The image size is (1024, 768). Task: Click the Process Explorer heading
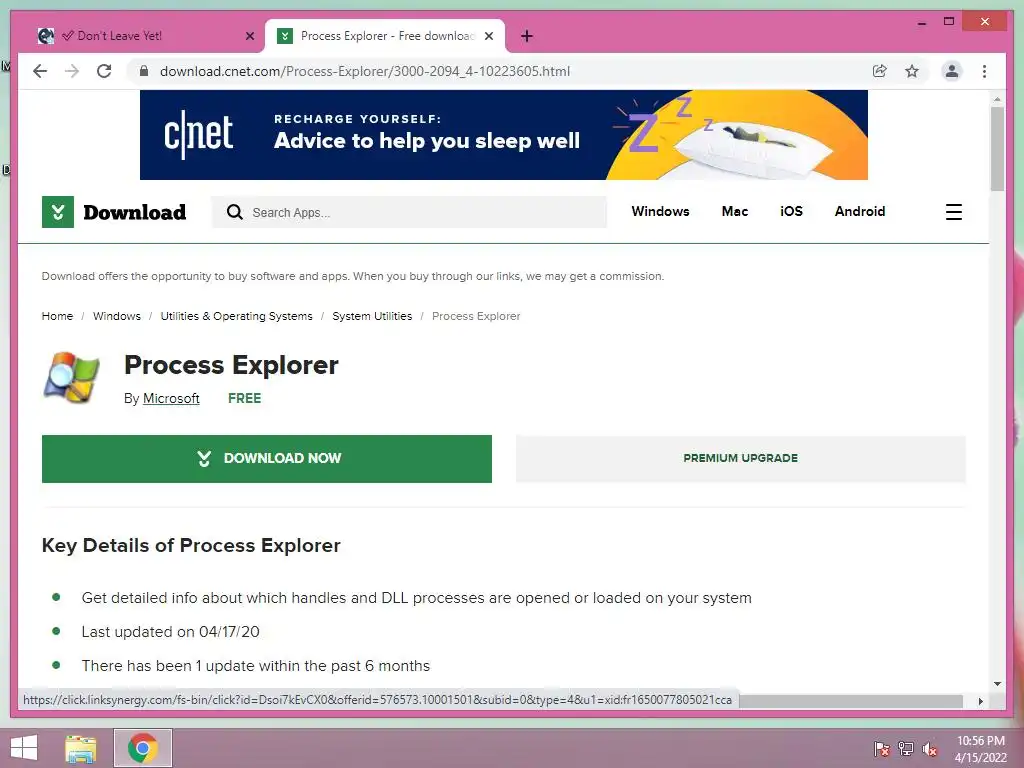[231, 365]
